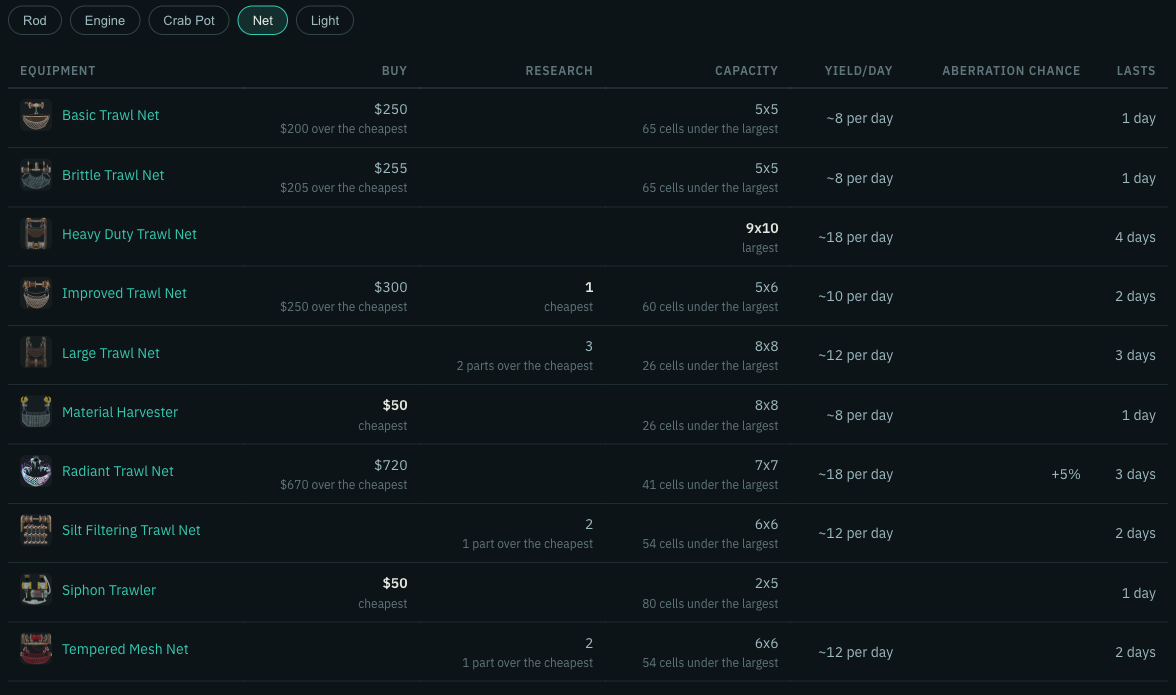Image resolution: width=1176 pixels, height=695 pixels.
Task: Open the Radiant Trawl Net link
Action: [118, 472]
